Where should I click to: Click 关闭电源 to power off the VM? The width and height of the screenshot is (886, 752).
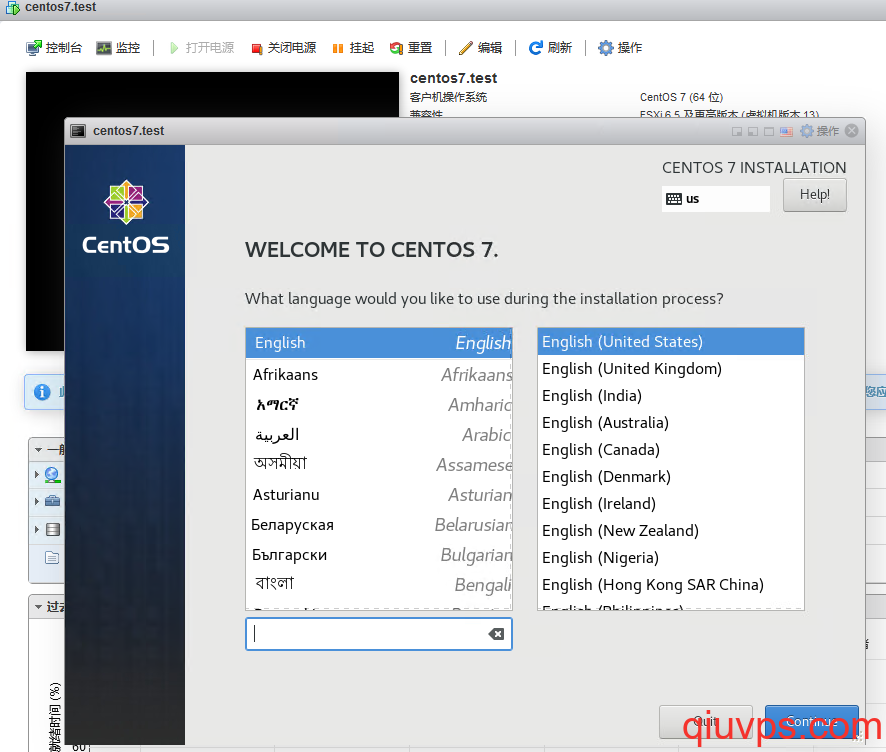[284, 48]
